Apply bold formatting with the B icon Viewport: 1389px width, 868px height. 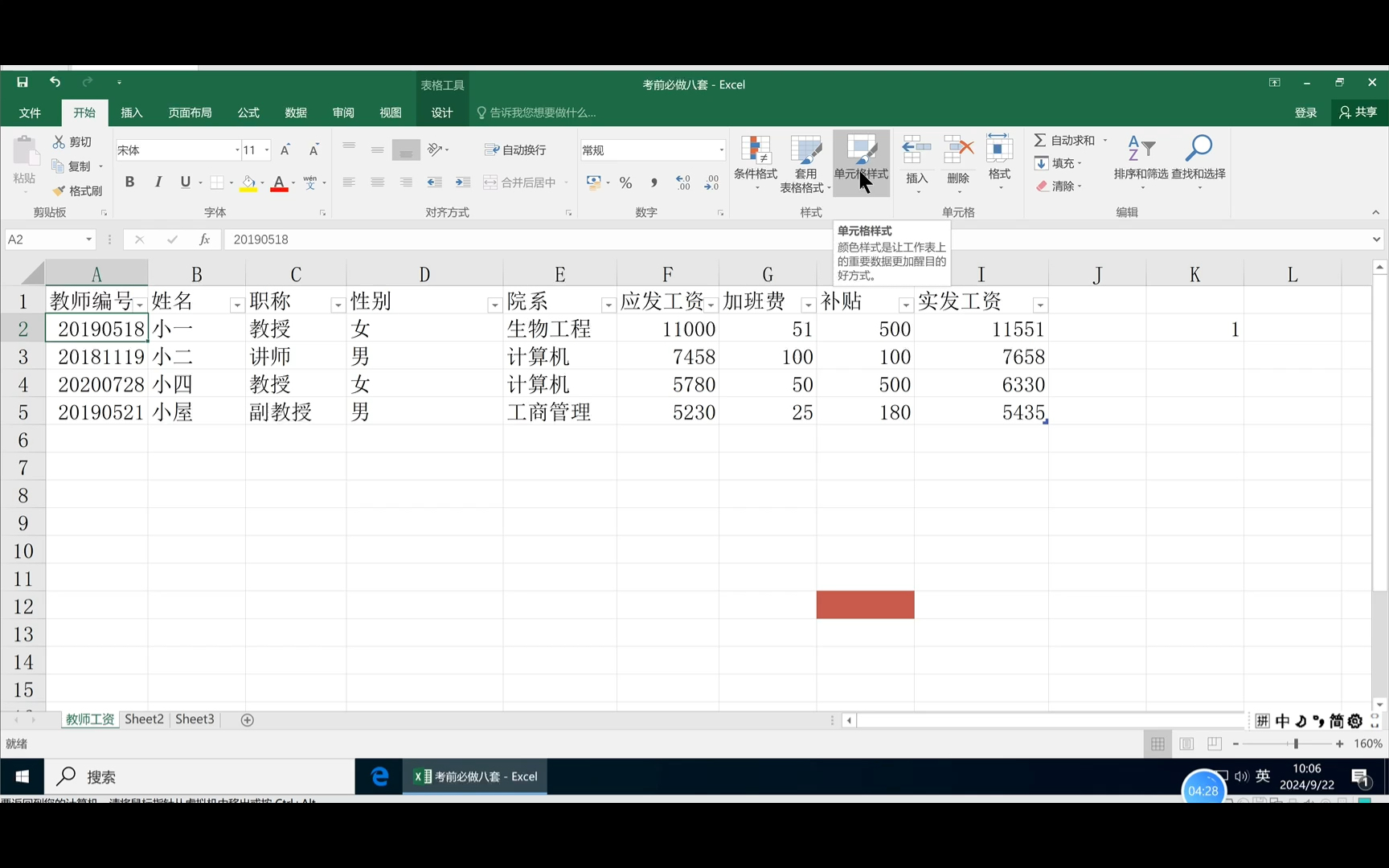pyautogui.click(x=129, y=182)
